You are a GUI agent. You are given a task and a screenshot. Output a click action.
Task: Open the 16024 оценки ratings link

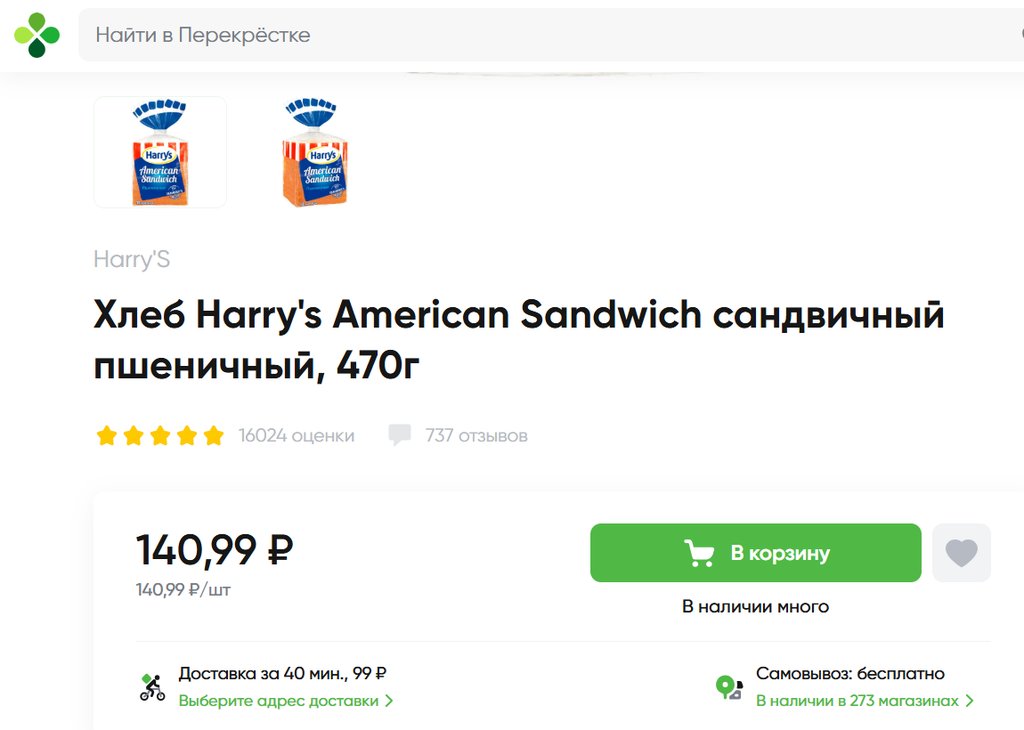pyautogui.click(x=296, y=436)
